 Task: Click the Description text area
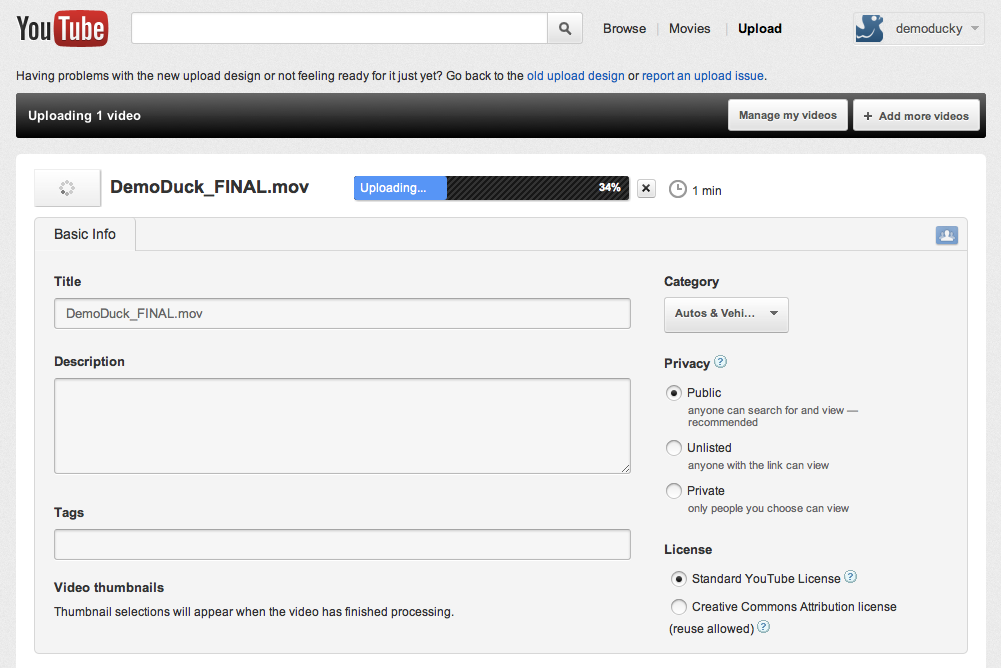(342, 426)
